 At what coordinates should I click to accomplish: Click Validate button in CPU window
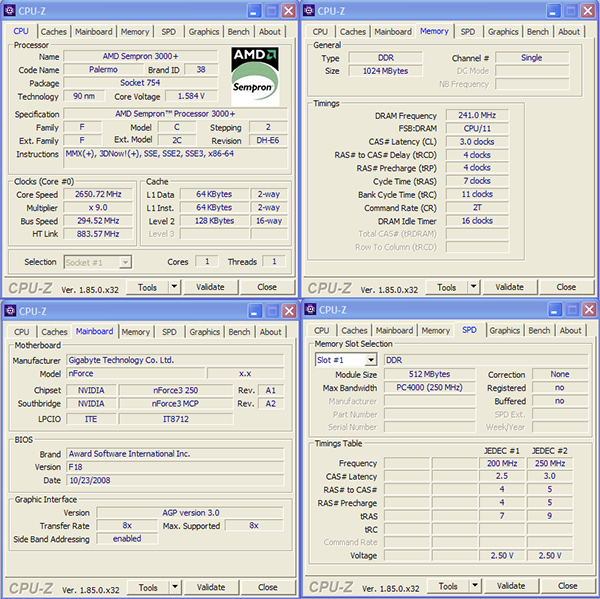click(210, 287)
